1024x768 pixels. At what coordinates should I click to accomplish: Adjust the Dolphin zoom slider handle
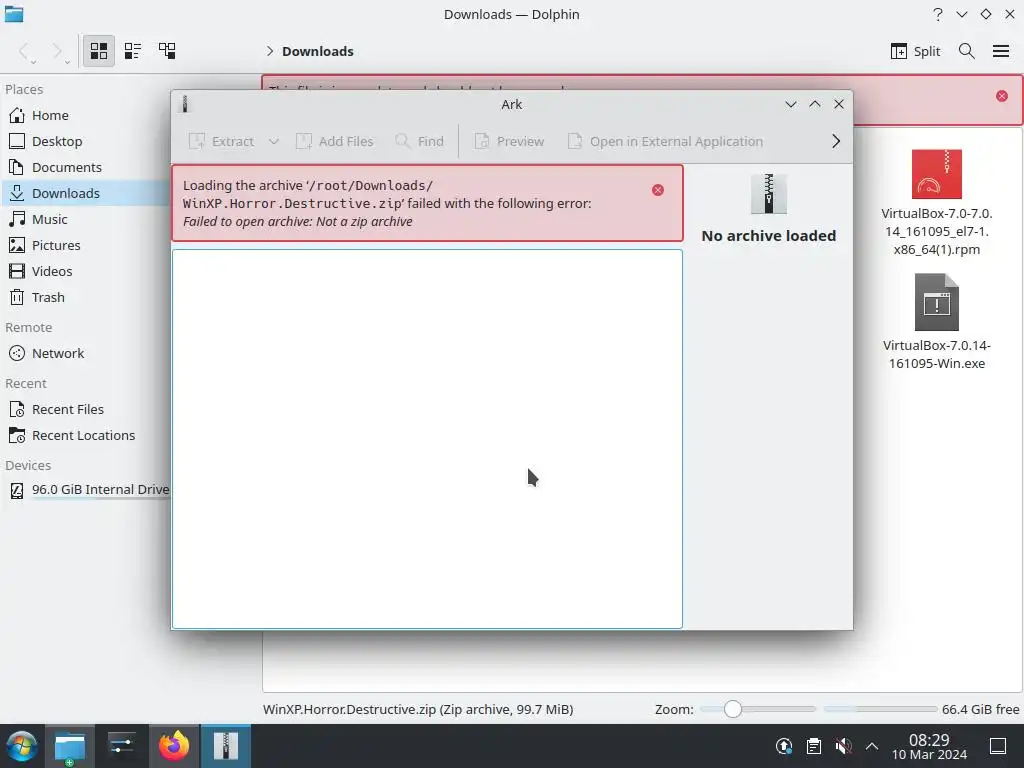click(733, 709)
